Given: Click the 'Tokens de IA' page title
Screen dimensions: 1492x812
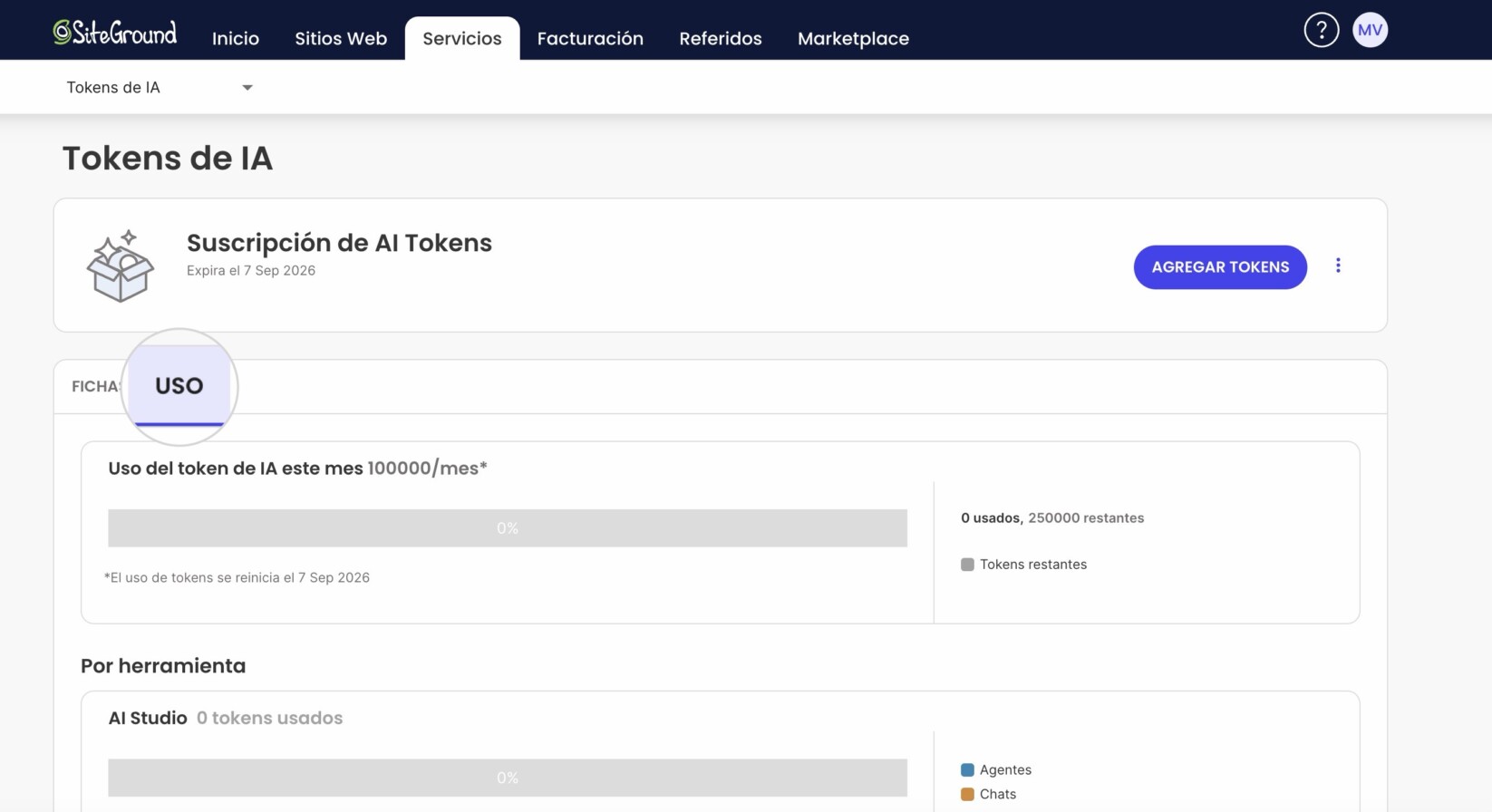Looking at the screenshot, I should 168,159.
